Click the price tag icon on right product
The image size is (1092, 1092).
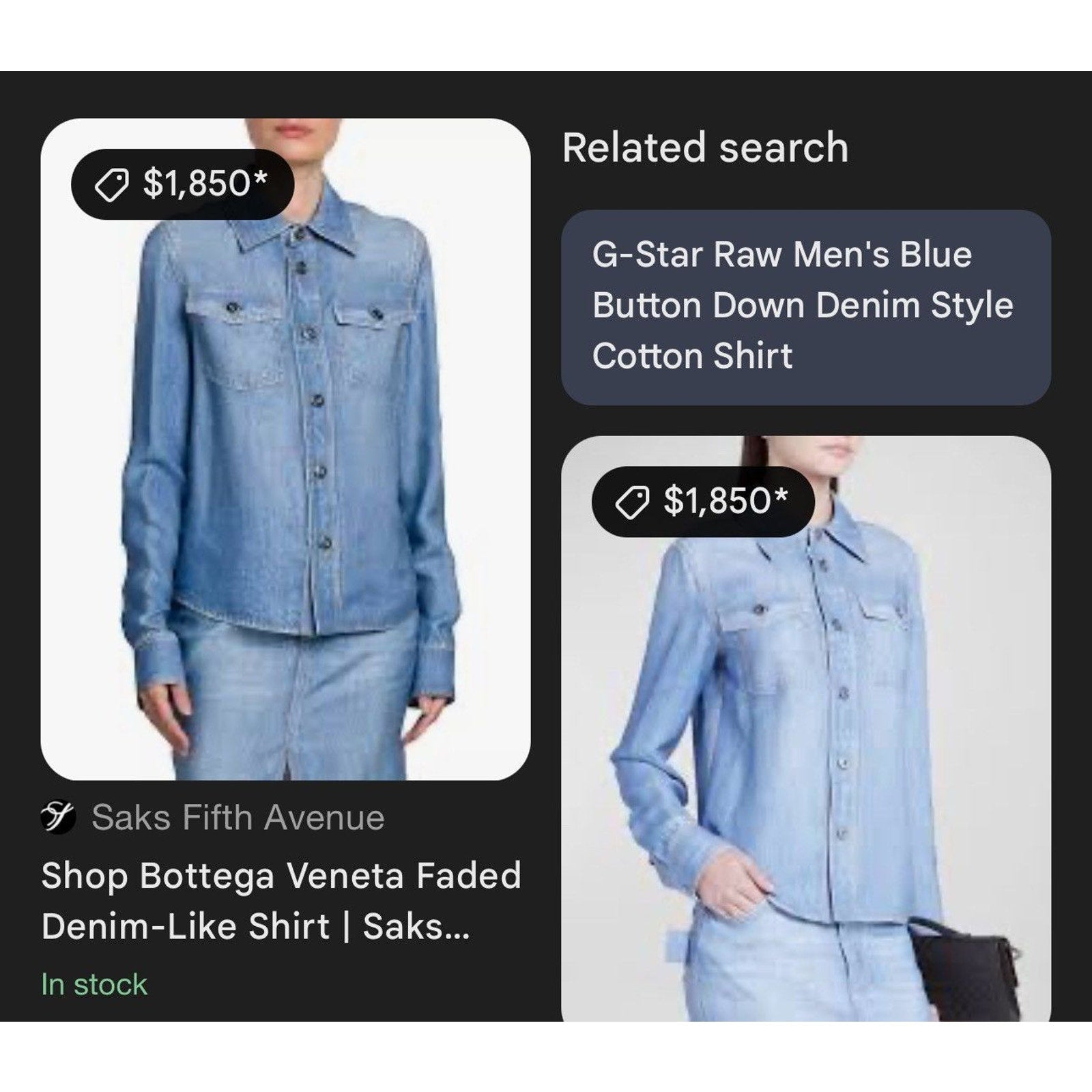point(632,502)
